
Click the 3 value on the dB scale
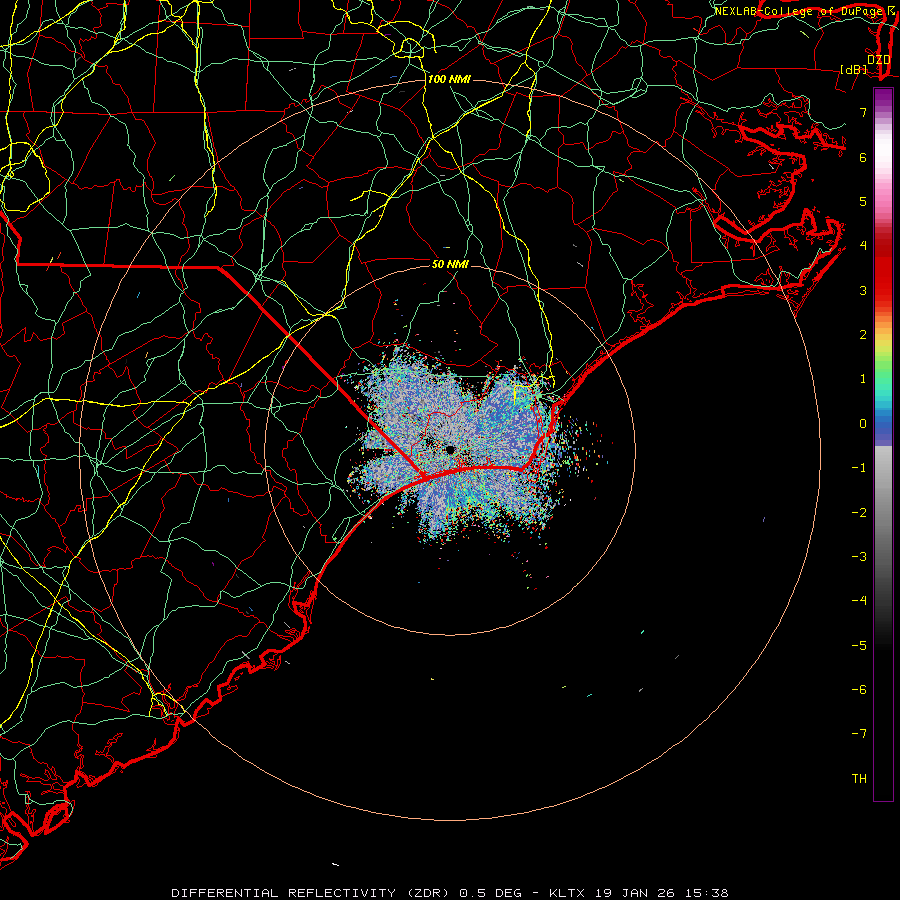(x=863, y=290)
